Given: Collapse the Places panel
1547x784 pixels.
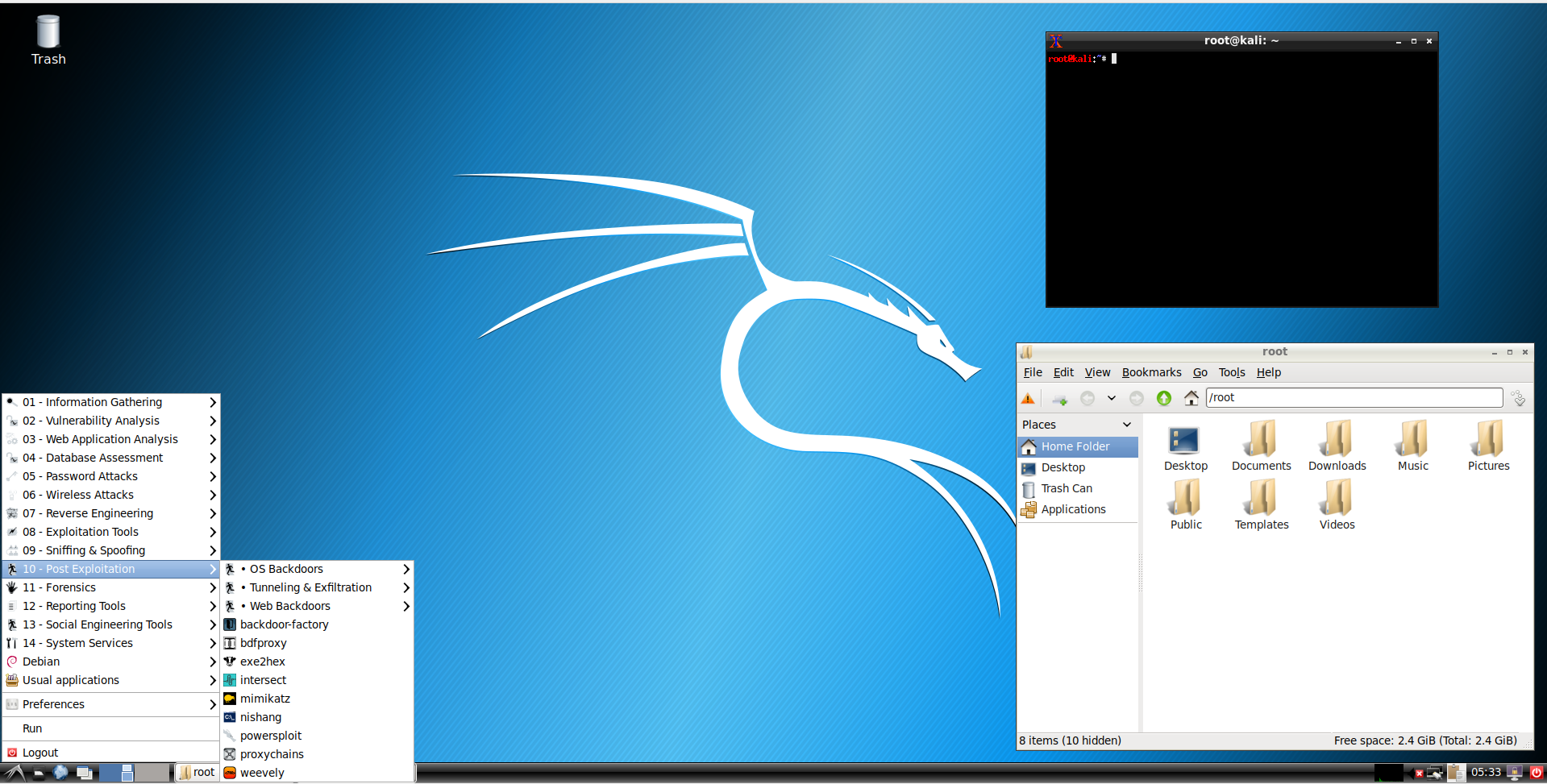Looking at the screenshot, I should click(x=1126, y=424).
